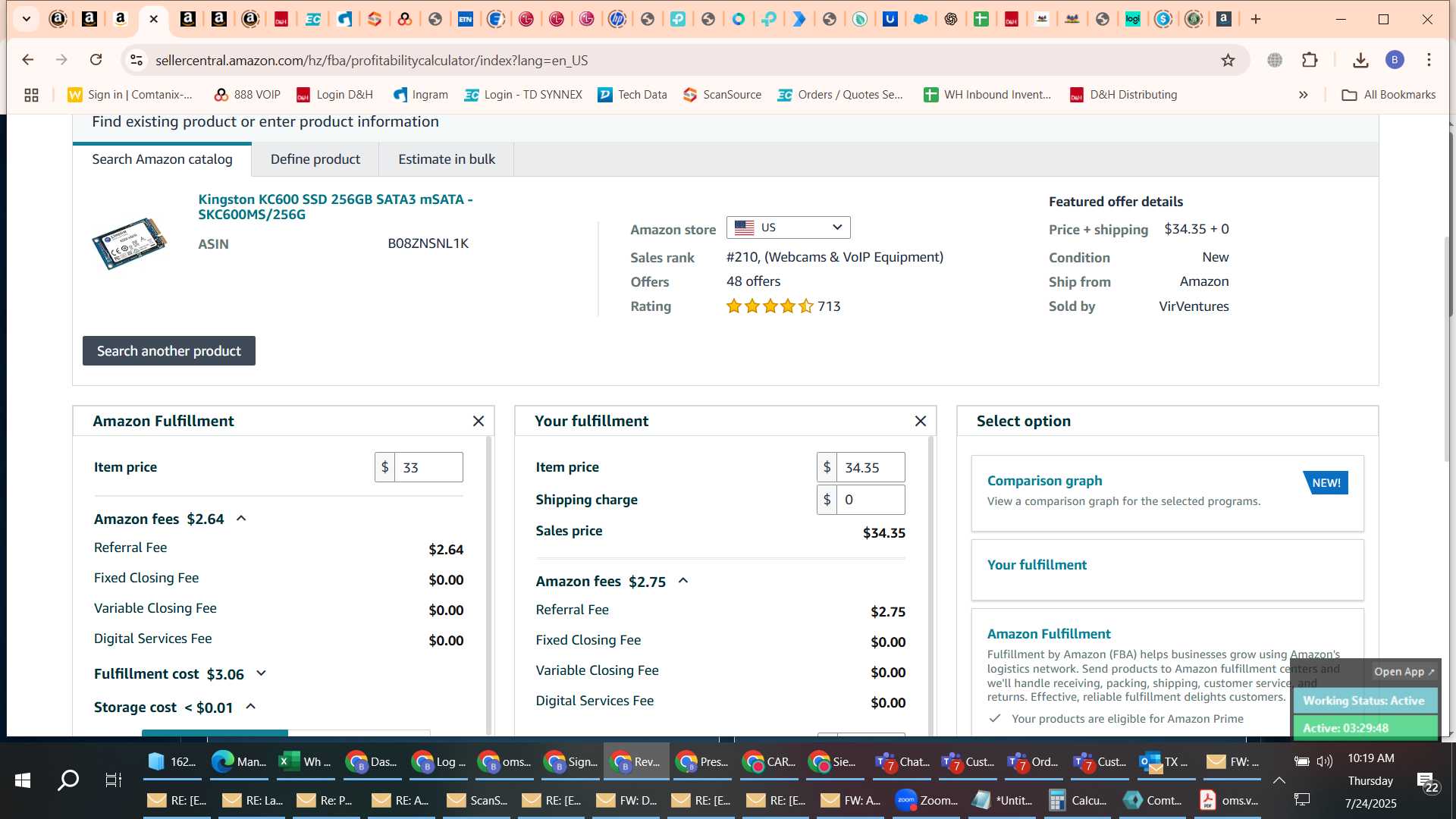Collapse the Storage cost section

click(x=251, y=707)
